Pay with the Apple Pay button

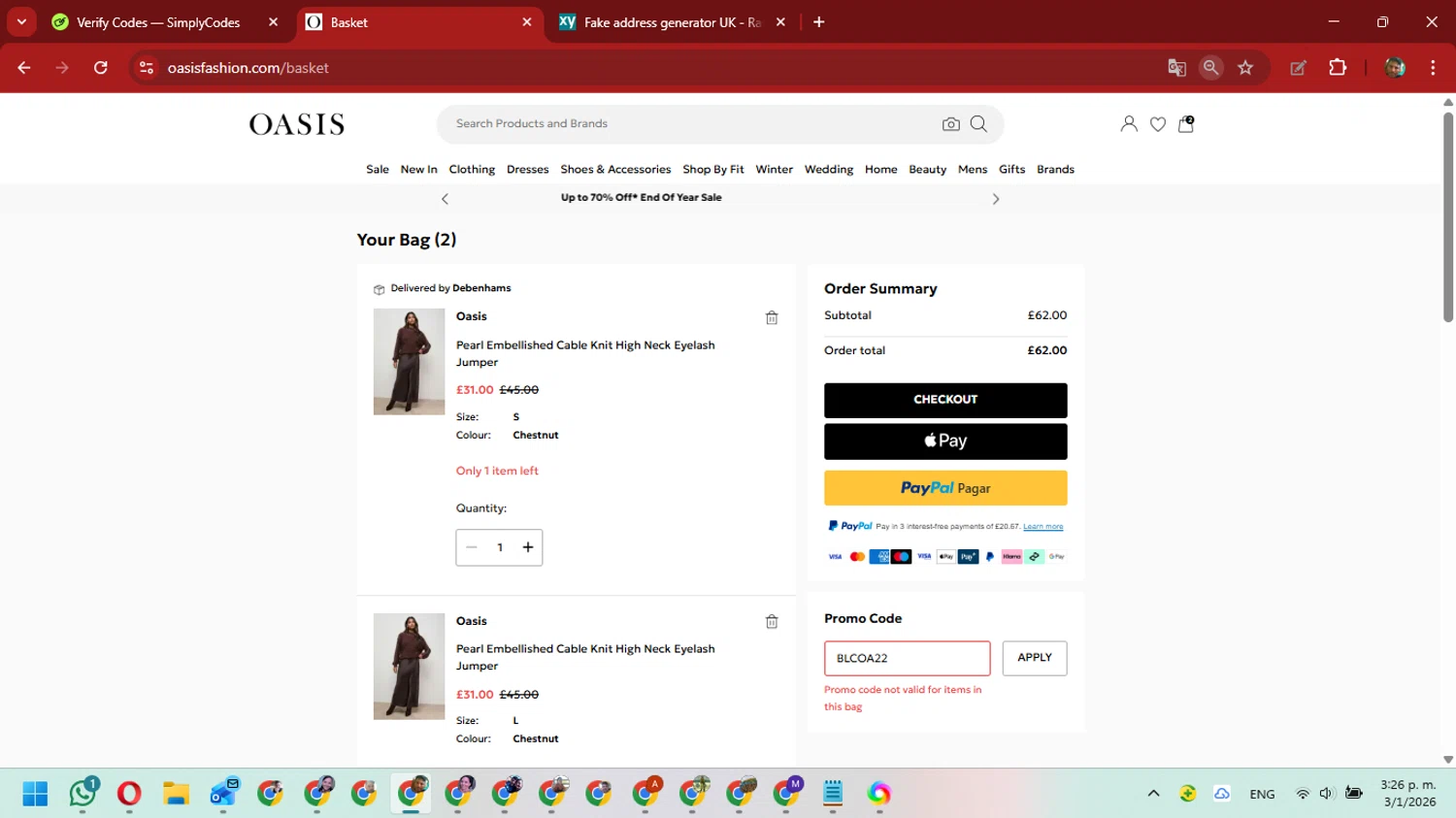(x=945, y=442)
